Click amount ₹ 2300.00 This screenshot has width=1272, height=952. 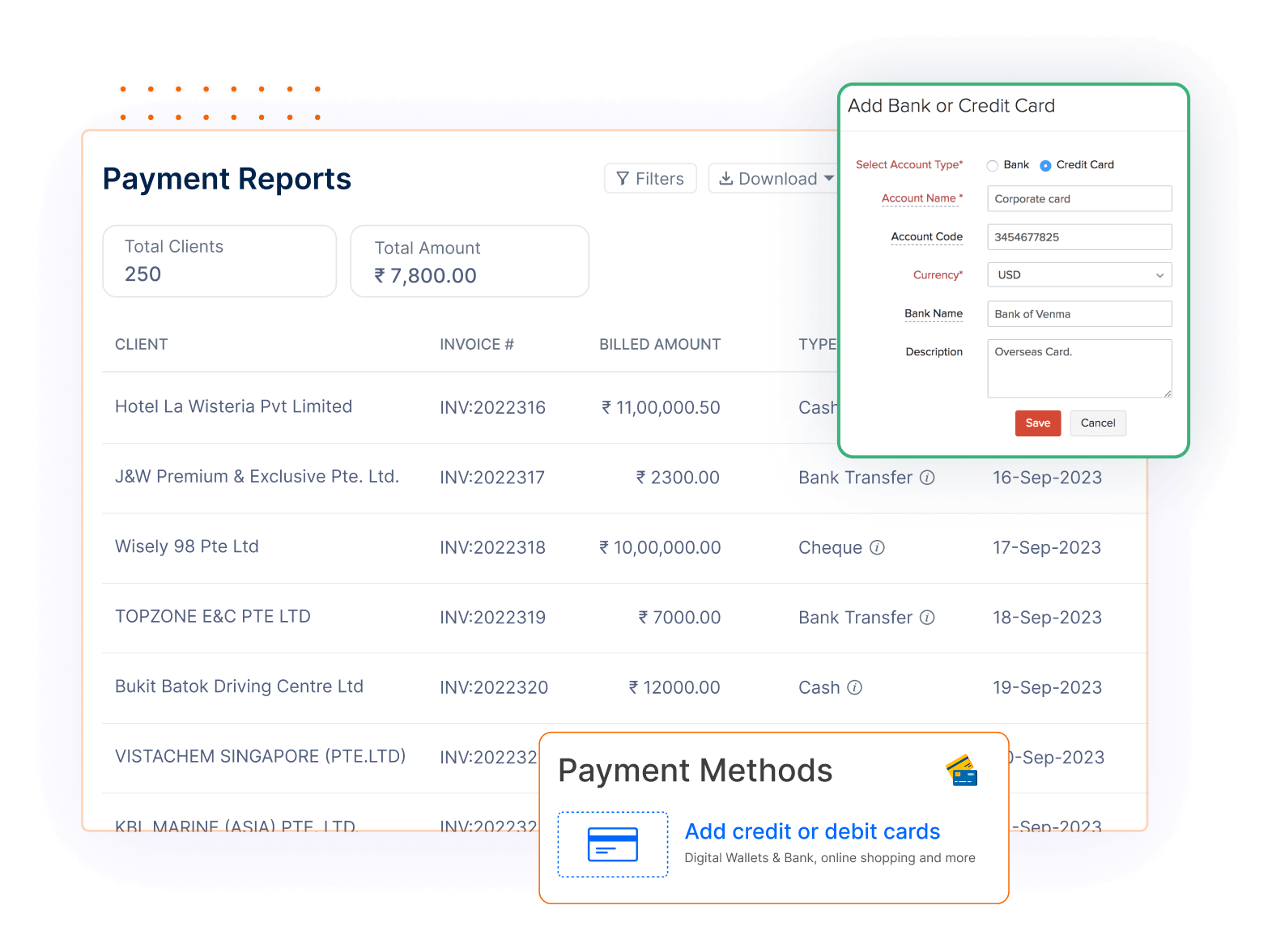point(678,478)
